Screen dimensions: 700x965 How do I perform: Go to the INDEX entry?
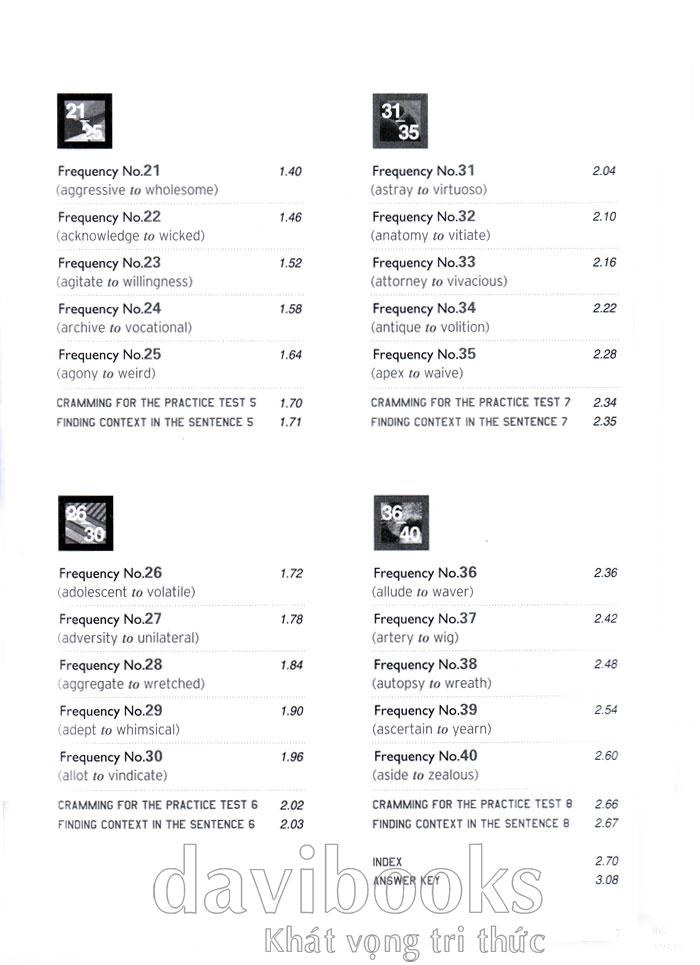[x=387, y=861]
